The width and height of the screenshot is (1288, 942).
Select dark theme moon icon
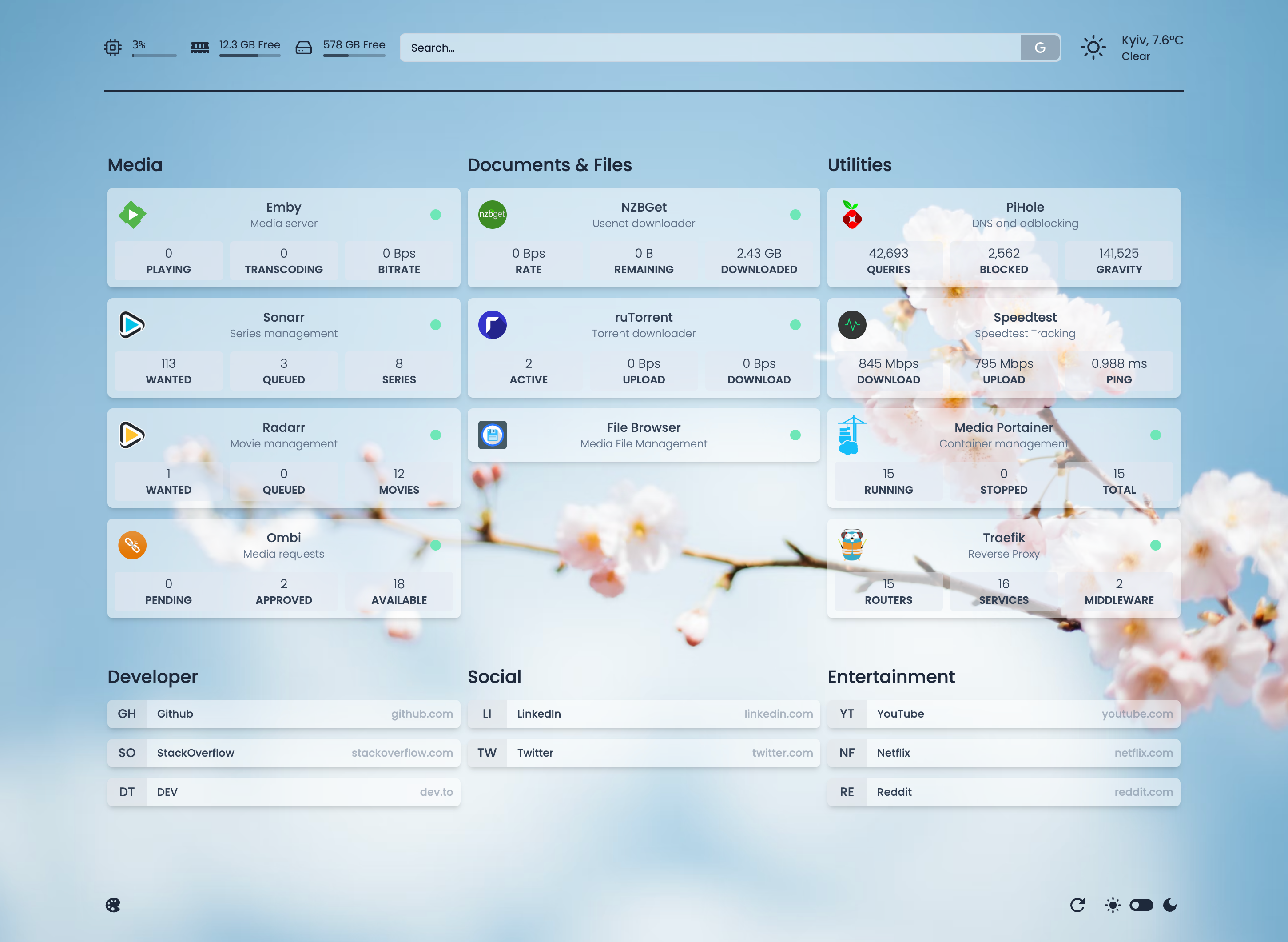(x=1169, y=905)
